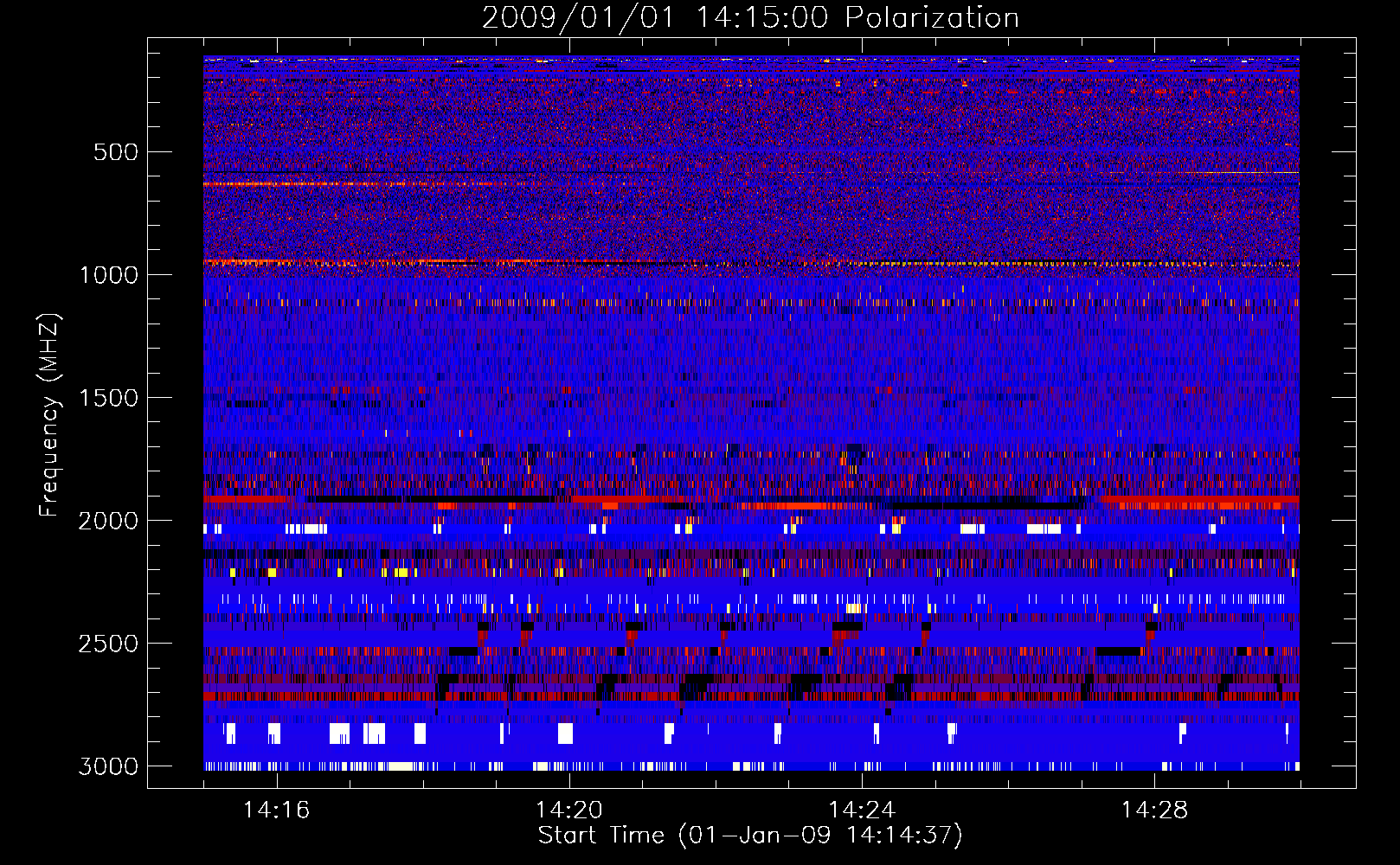This screenshot has height=865, width=1400.
Task: Click the dark red band near 2700 MHz
Action: coord(751,695)
